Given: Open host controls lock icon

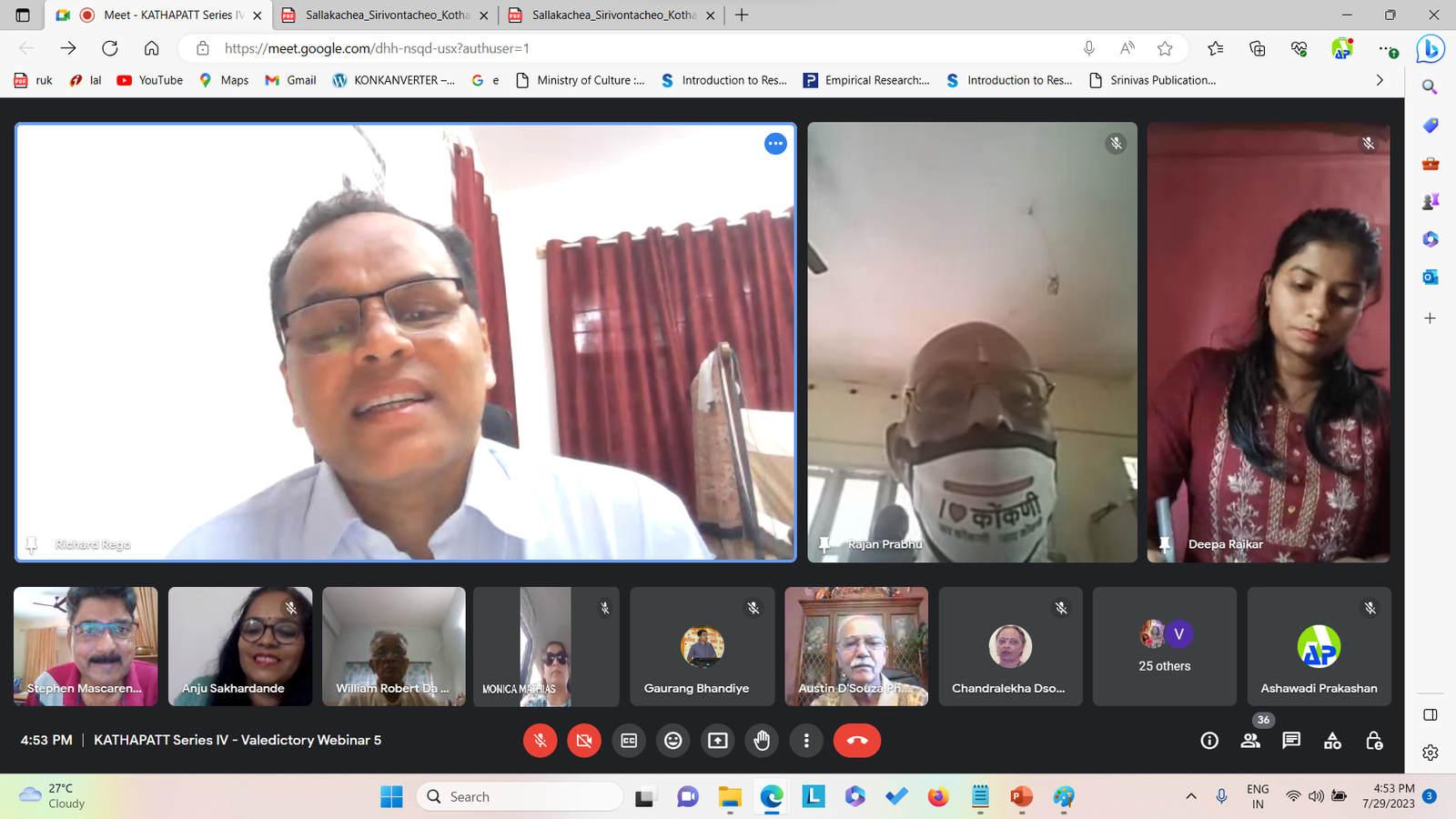Looking at the screenshot, I should pyautogui.click(x=1374, y=741).
